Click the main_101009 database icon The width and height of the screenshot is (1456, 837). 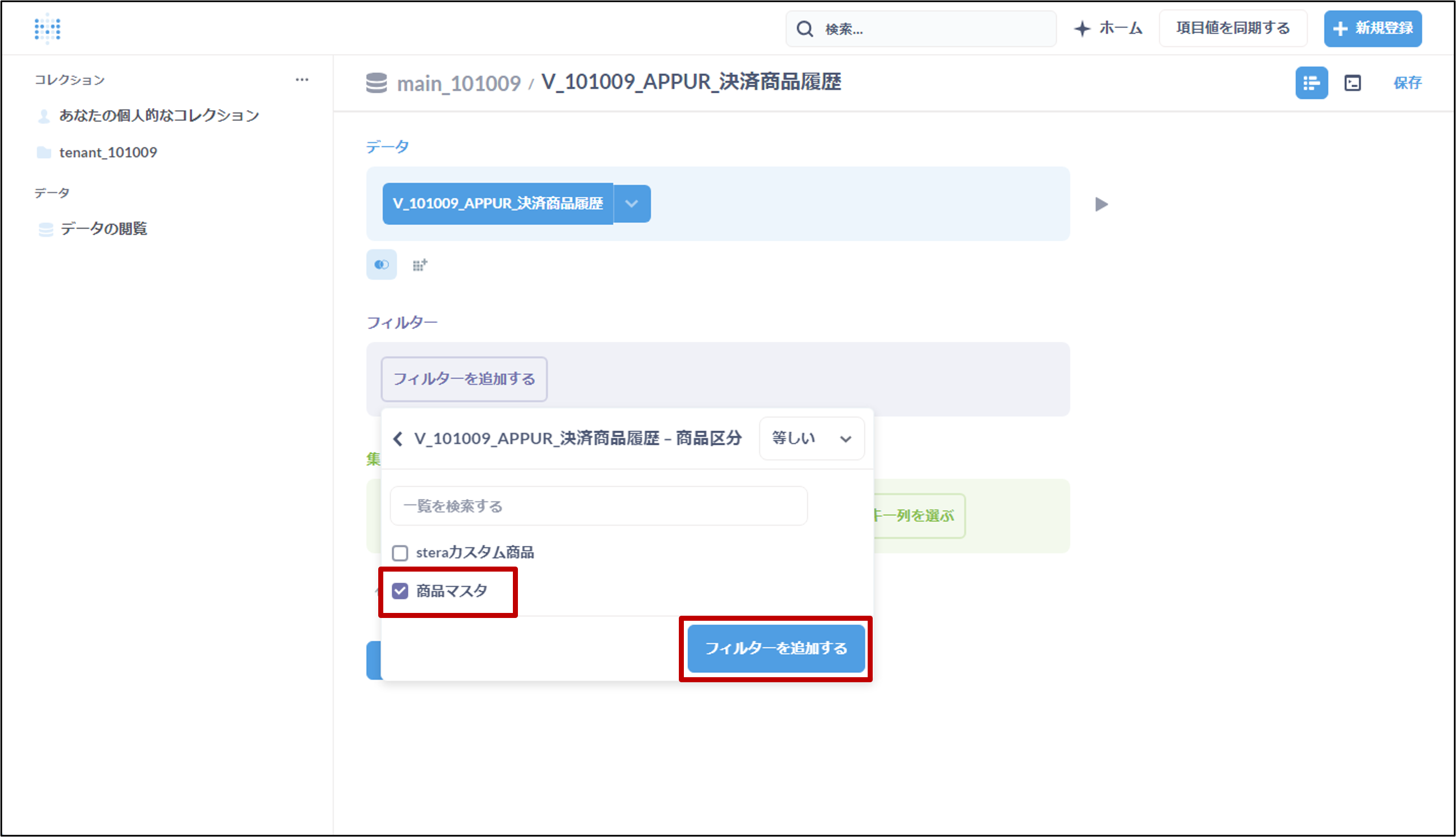377,83
